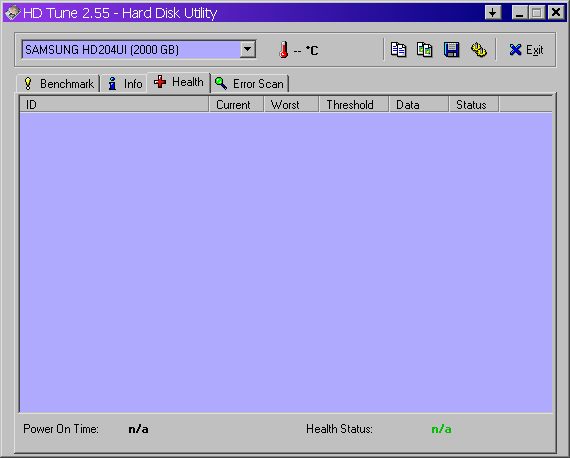Switch to the Info tab
The height and width of the screenshot is (458, 570).
pyautogui.click(x=125, y=84)
